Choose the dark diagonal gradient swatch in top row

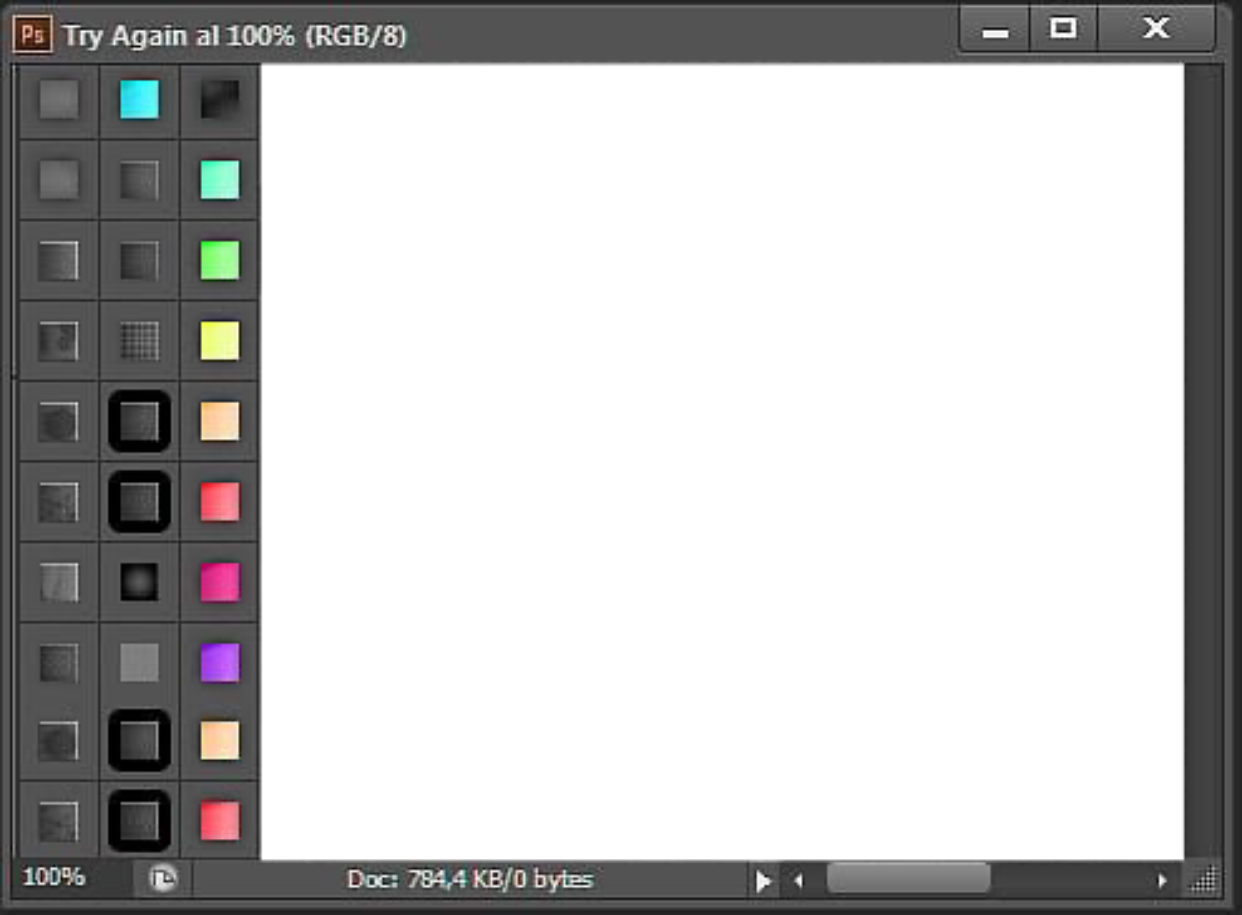click(x=220, y=100)
